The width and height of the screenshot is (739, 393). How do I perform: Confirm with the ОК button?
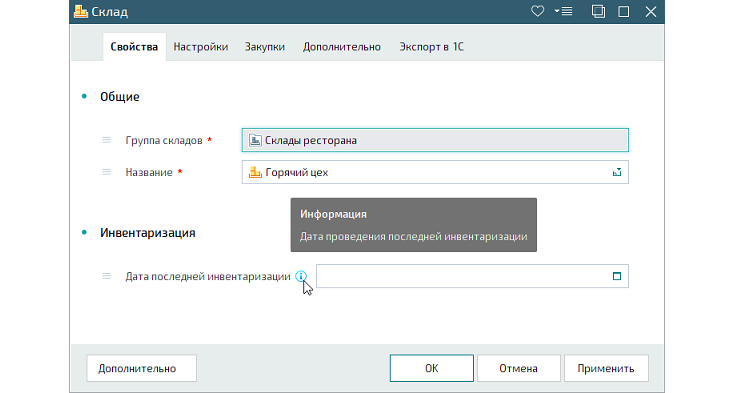432,368
